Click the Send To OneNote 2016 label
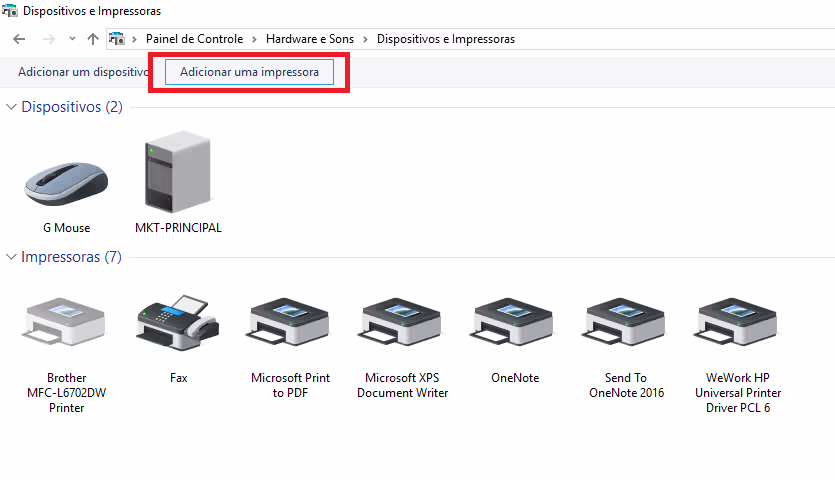 [626, 385]
